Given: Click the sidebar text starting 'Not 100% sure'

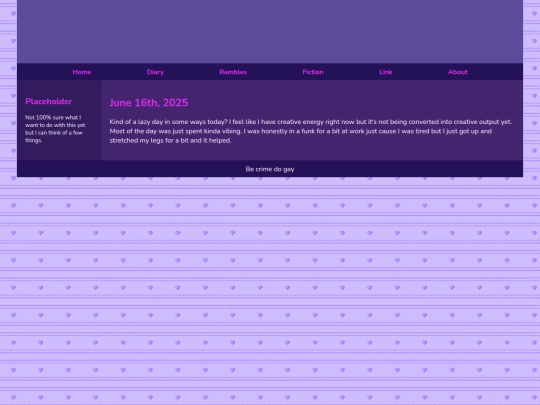Looking at the screenshot, I should 55,129.
